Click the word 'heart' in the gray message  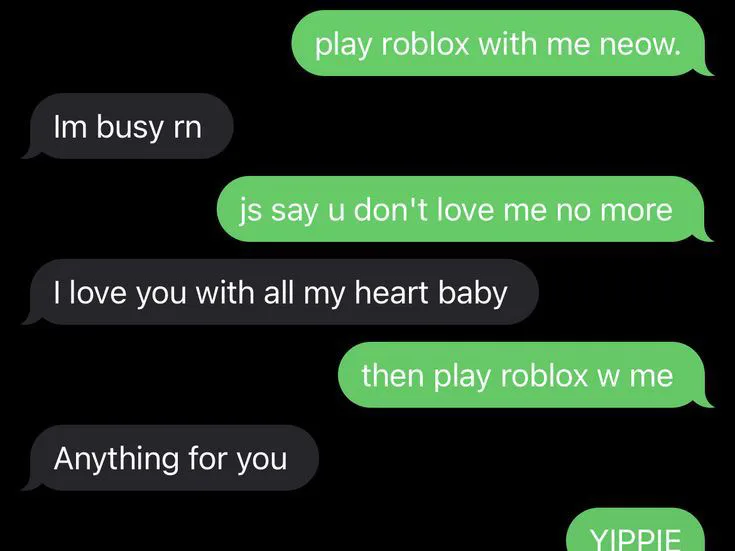point(391,293)
